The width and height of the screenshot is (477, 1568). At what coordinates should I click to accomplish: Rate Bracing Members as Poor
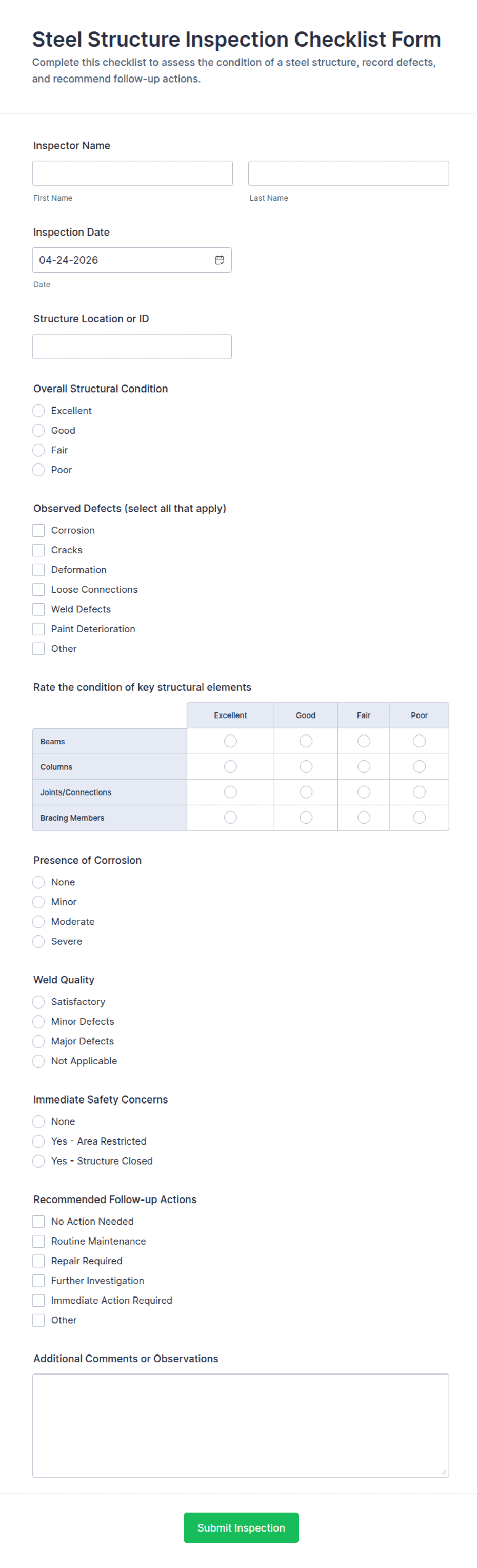419,818
